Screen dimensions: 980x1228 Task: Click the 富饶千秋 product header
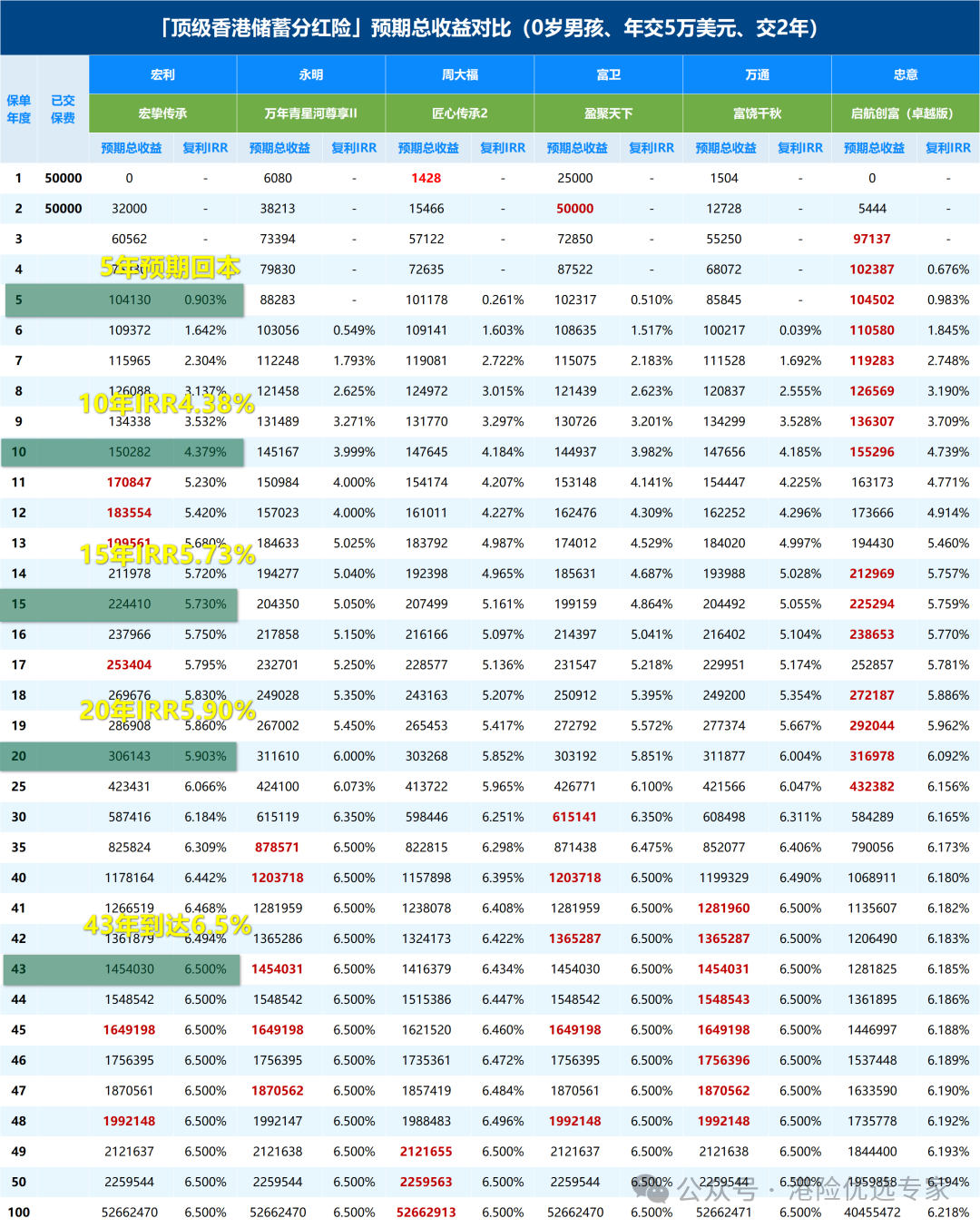point(757,113)
